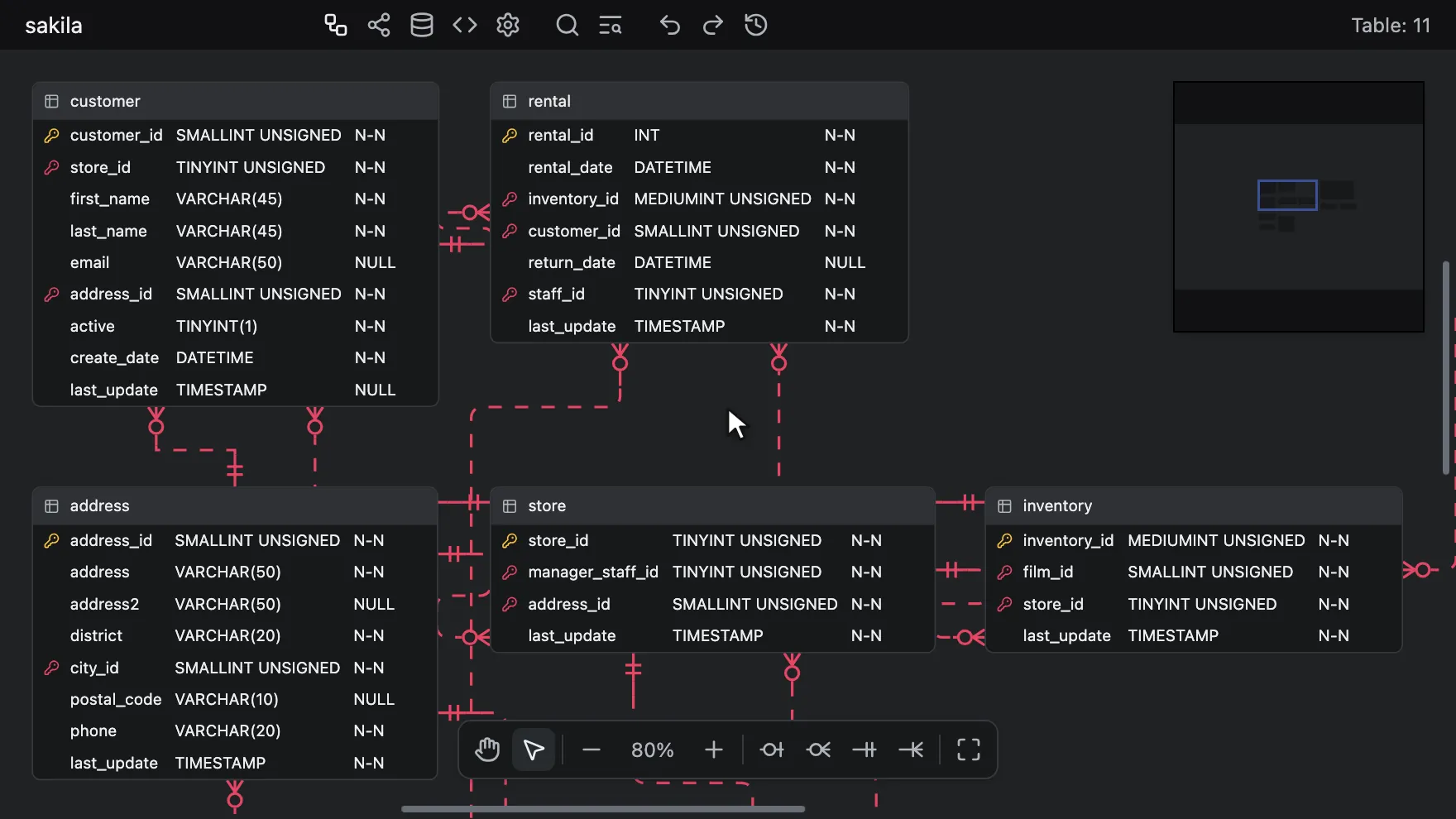Open the share icon in top toolbar
1456x819 pixels.
(x=379, y=25)
